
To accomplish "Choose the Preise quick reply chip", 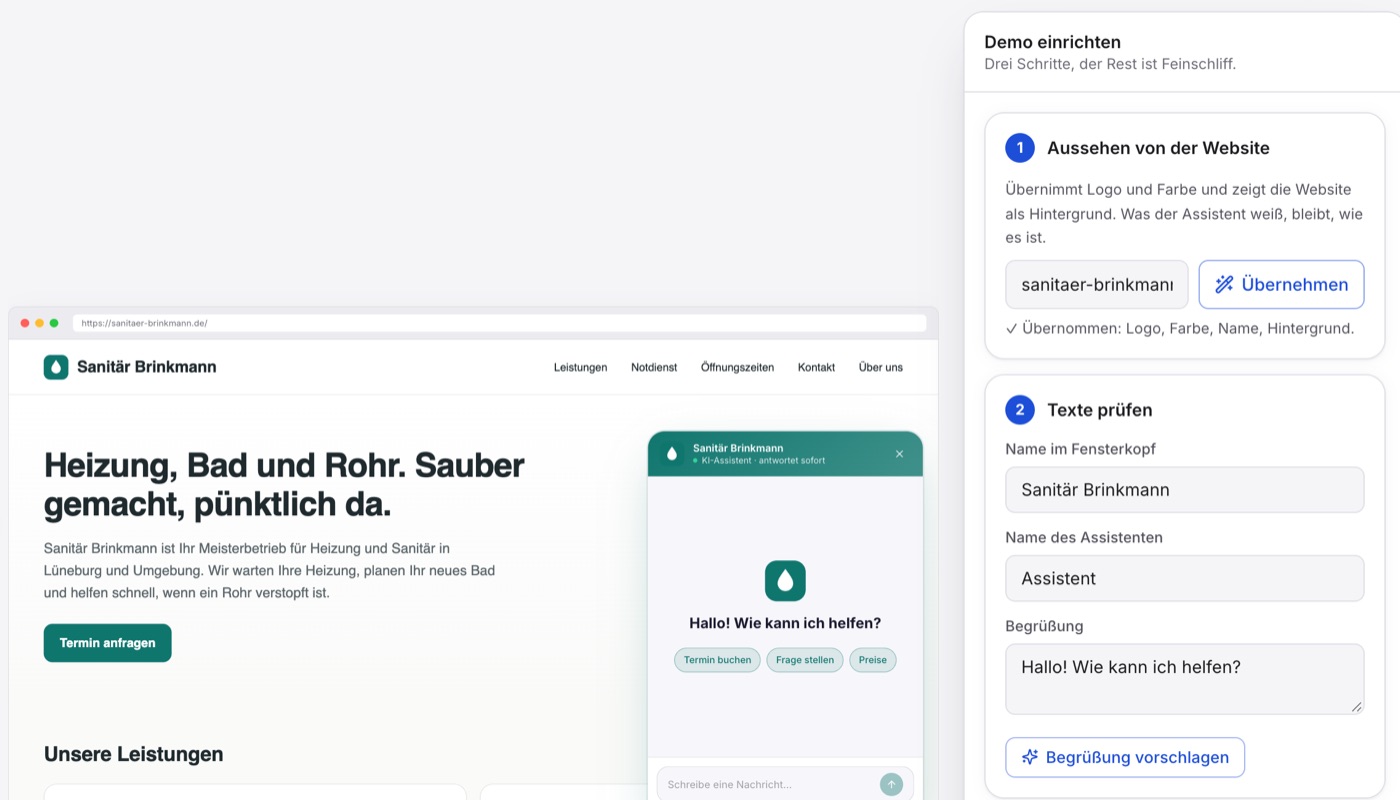I will pyautogui.click(x=873, y=660).
